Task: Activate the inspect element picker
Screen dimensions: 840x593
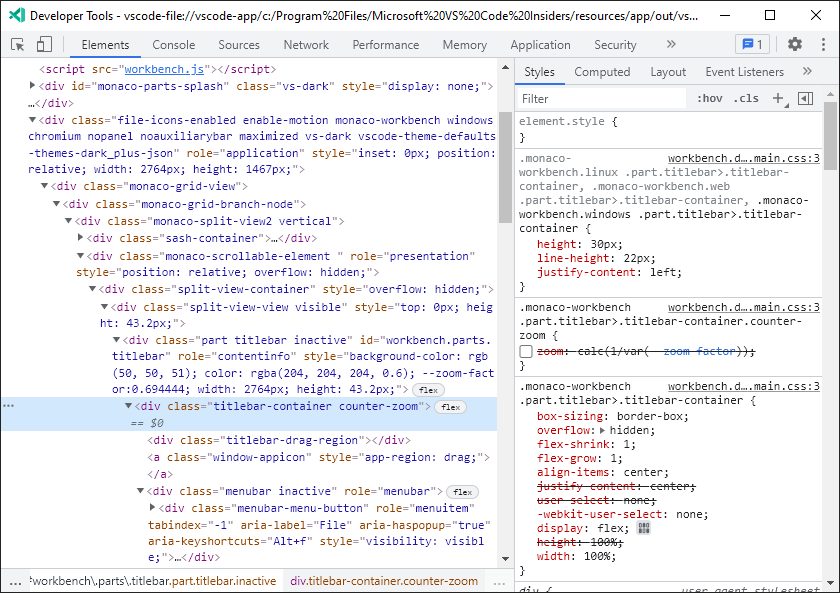Action: pos(16,44)
